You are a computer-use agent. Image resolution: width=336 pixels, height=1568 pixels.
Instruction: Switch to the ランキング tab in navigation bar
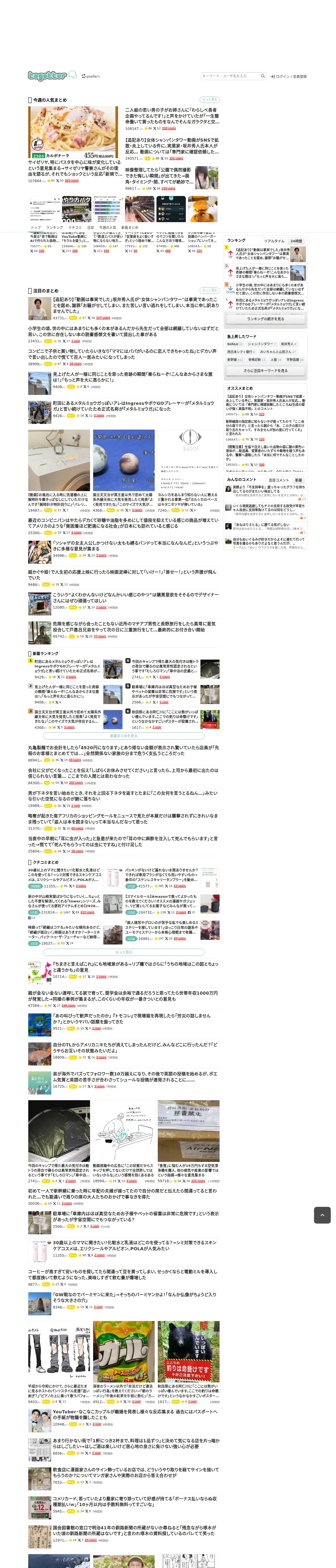(x=54, y=228)
